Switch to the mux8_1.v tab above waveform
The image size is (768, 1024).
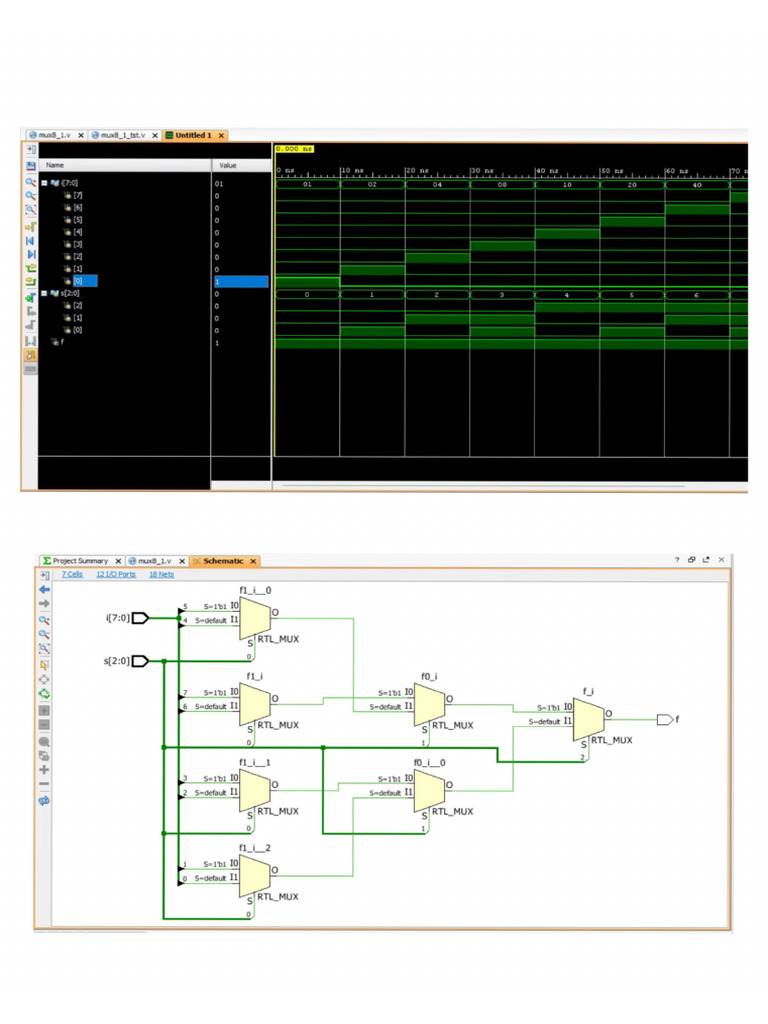click(54, 135)
